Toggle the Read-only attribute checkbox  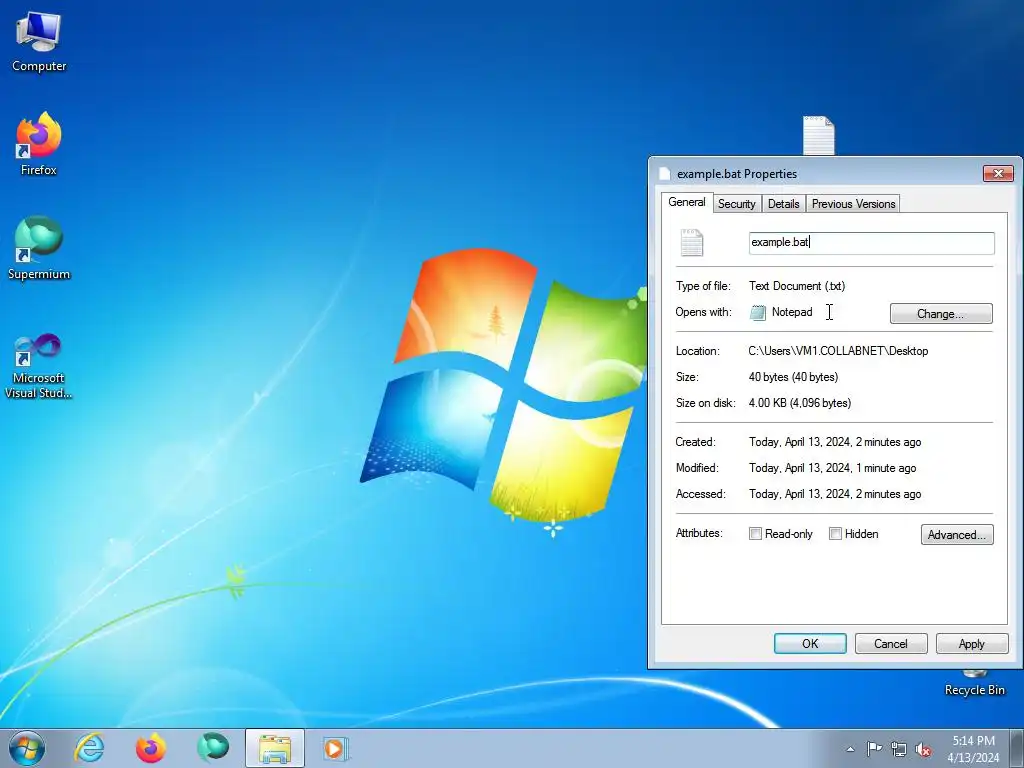(x=756, y=534)
